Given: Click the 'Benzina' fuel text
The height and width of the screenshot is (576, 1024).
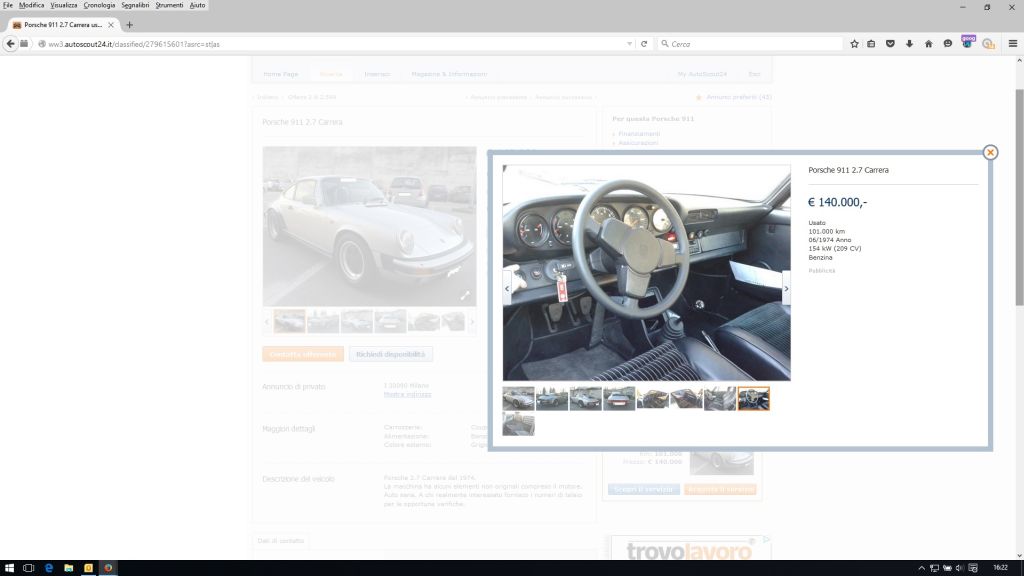Looking at the screenshot, I should click(x=820, y=257).
